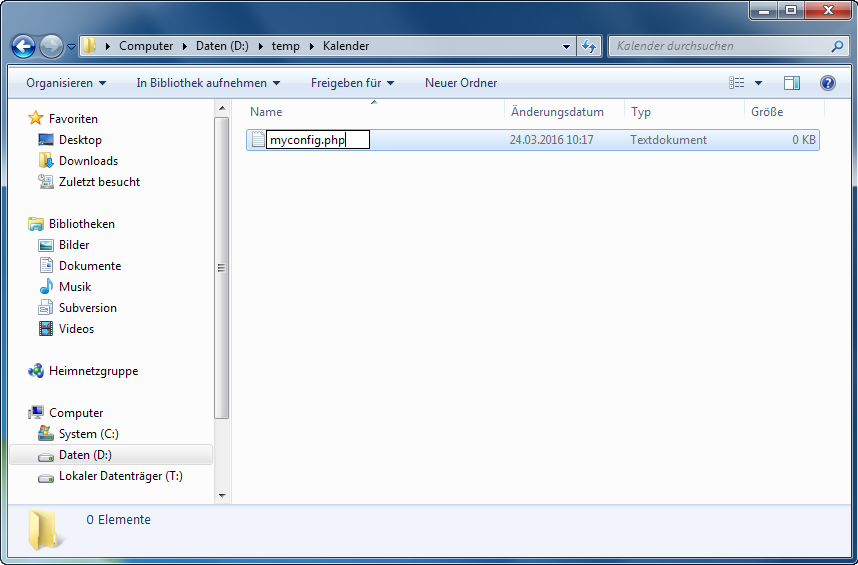Open System (C:) drive
This screenshot has height=565, width=858.
[89, 434]
